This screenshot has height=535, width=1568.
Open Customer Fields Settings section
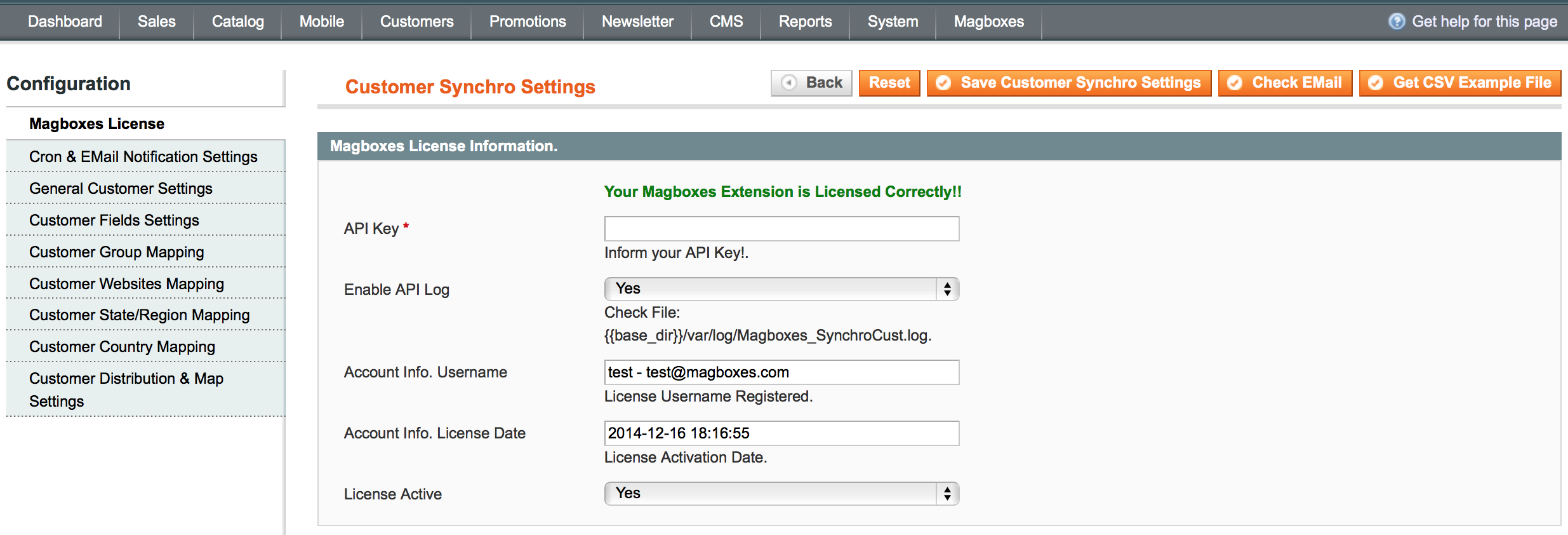(x=145, y=220)
